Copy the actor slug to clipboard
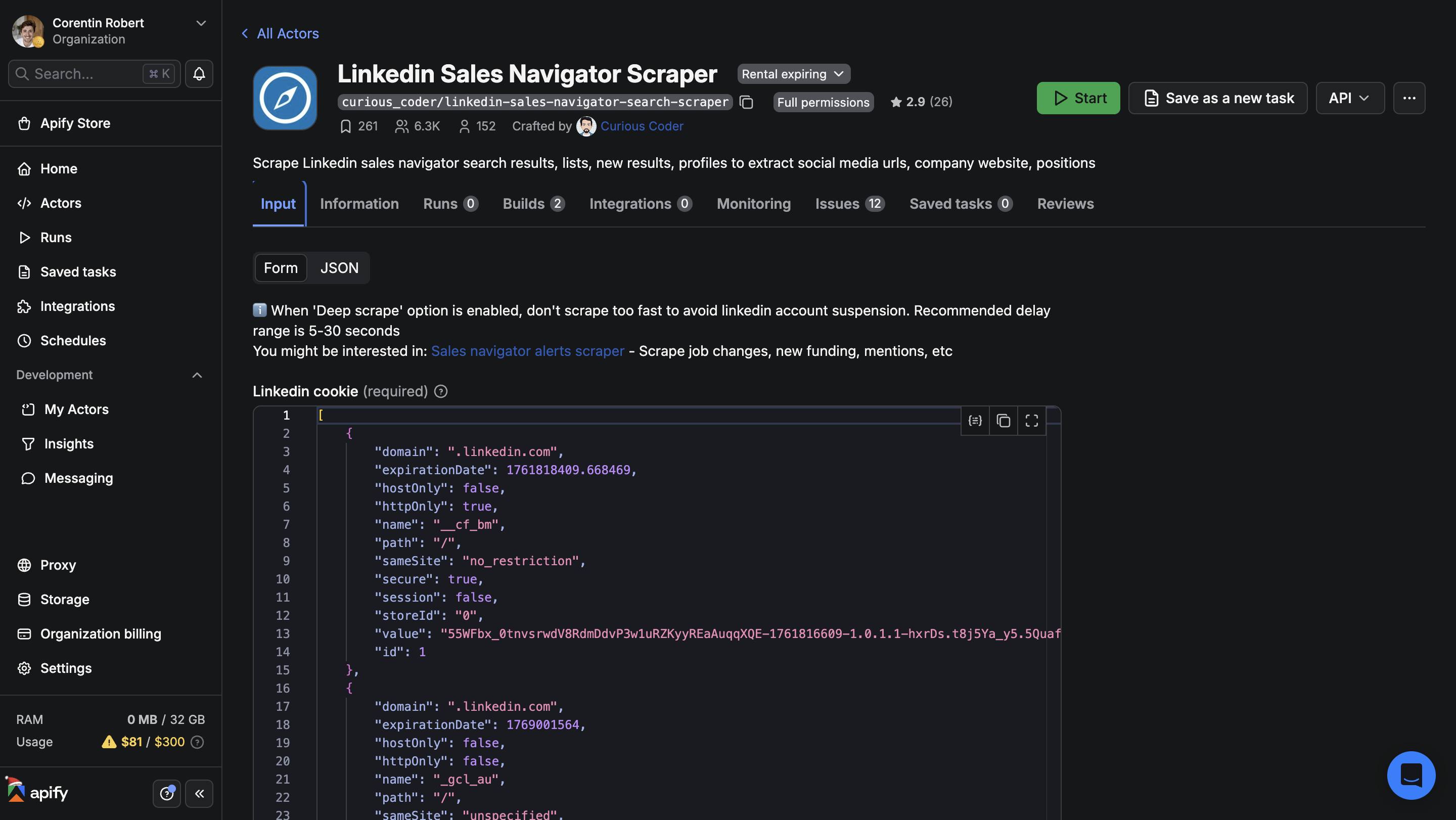 click(747, 102)
